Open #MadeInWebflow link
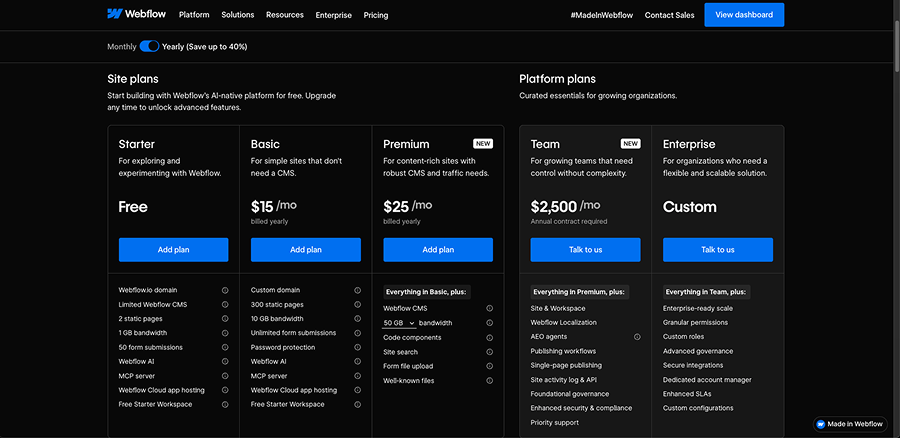The width and height of the screenshot is (900, 438). coord(602,15)
